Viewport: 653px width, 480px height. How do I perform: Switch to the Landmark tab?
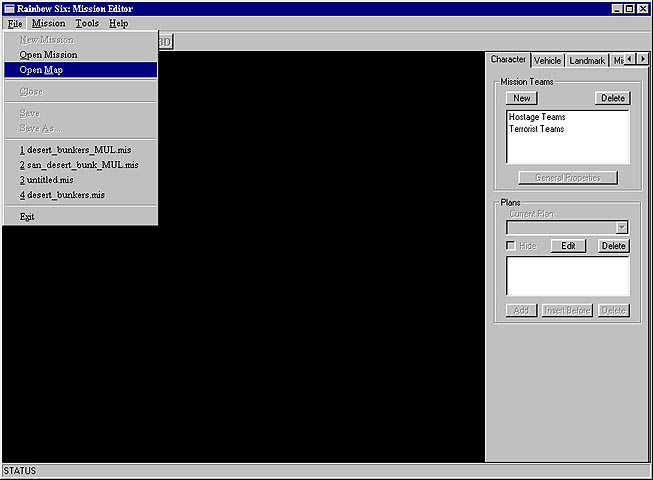tap(587, 61)
